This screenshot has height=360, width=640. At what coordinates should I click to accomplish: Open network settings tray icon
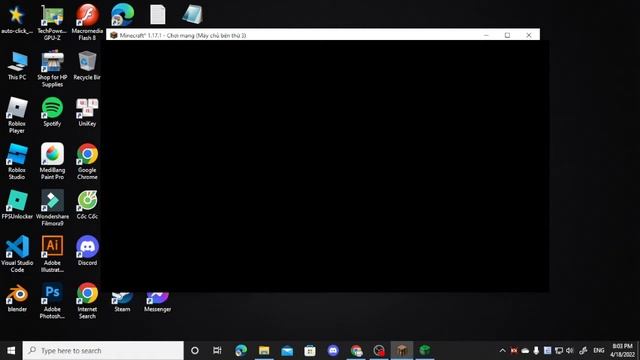pyautogui.click(x=559, y=350)
